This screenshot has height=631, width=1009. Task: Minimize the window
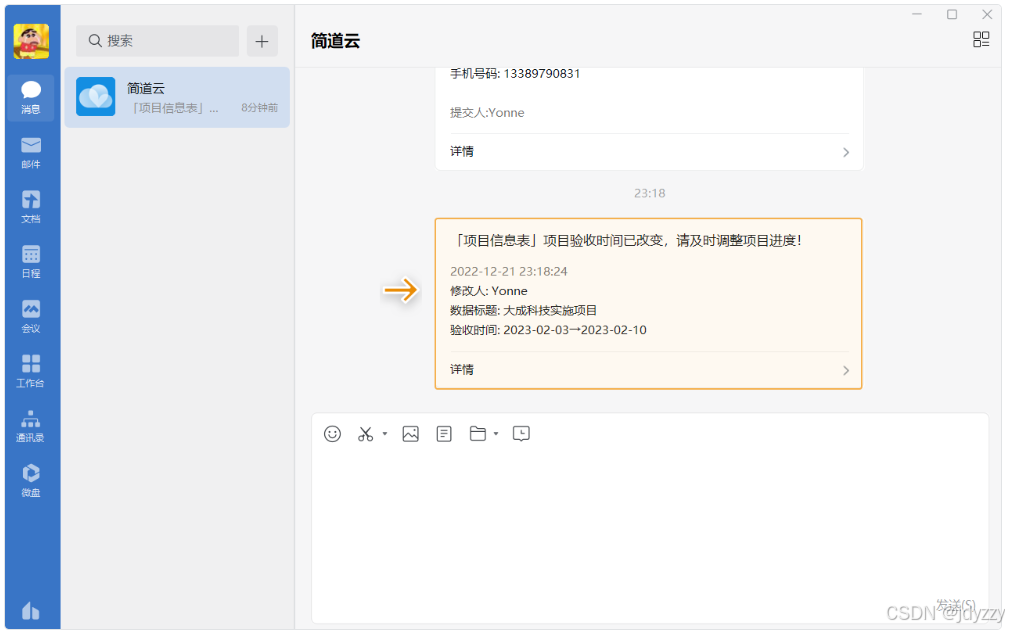click(x=917, y=14)
